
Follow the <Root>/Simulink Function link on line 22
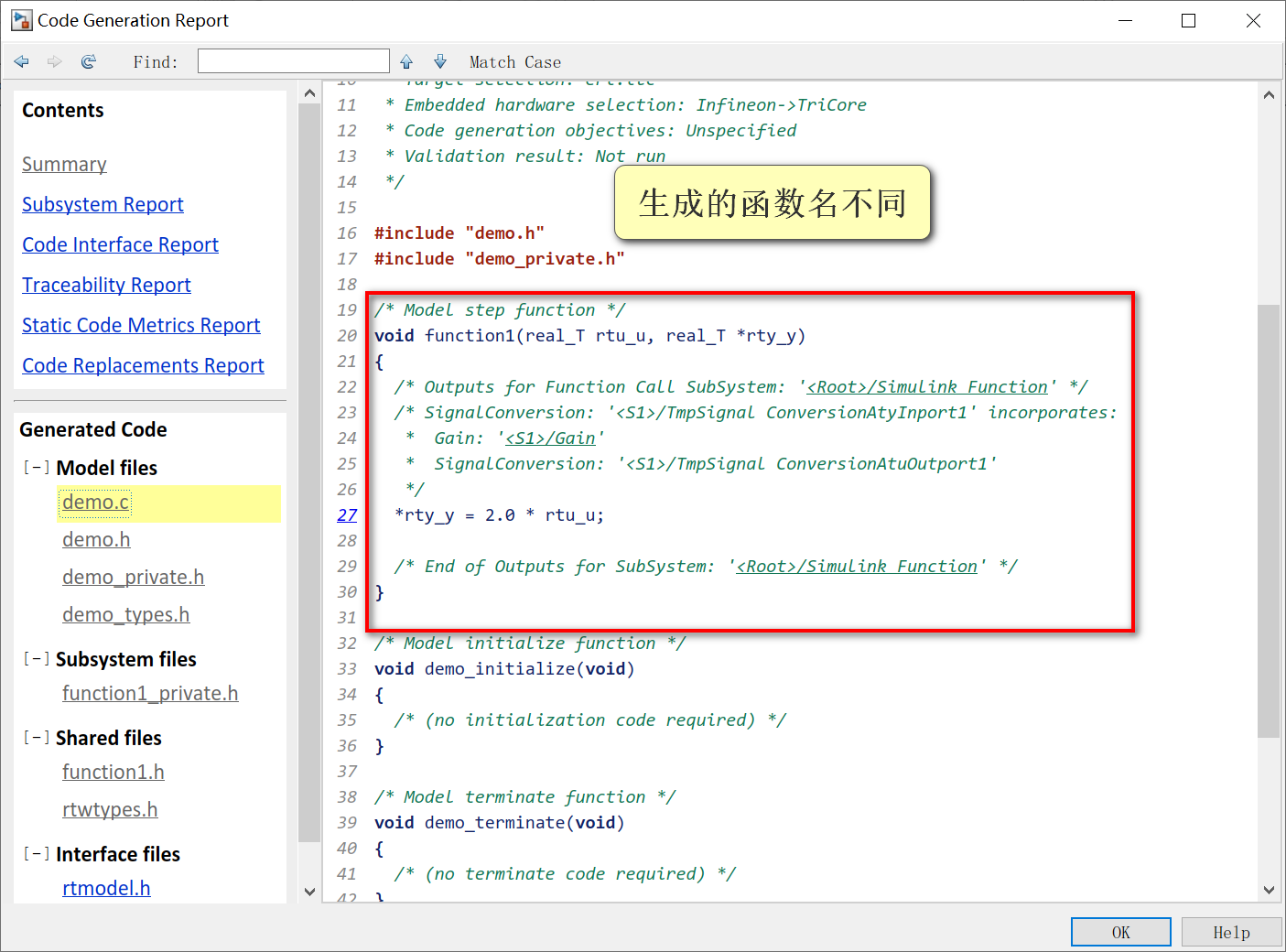pos(927,387)
